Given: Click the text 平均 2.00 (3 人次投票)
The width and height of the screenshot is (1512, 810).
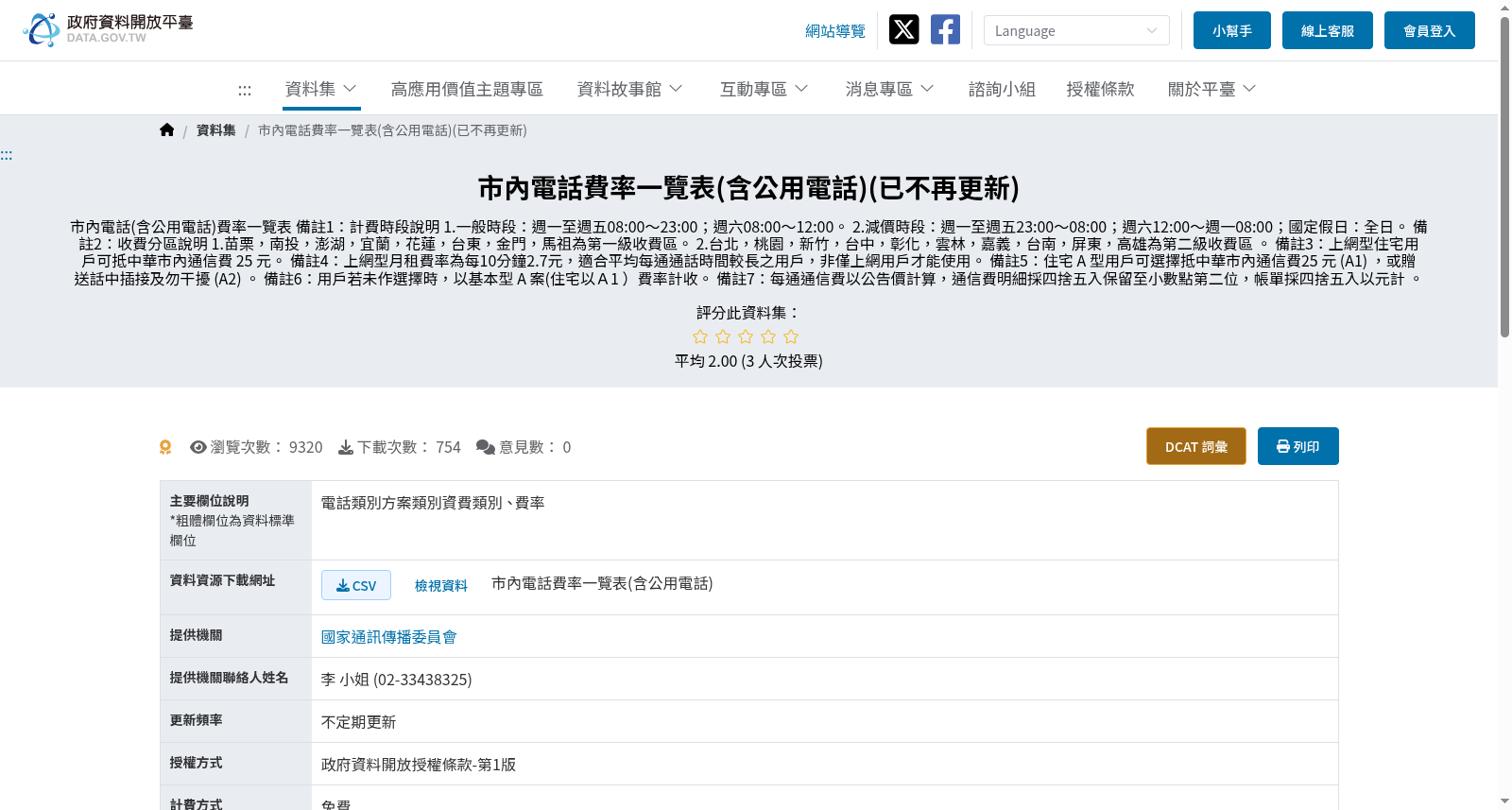Looking at the screenshot, I should 748,361.
